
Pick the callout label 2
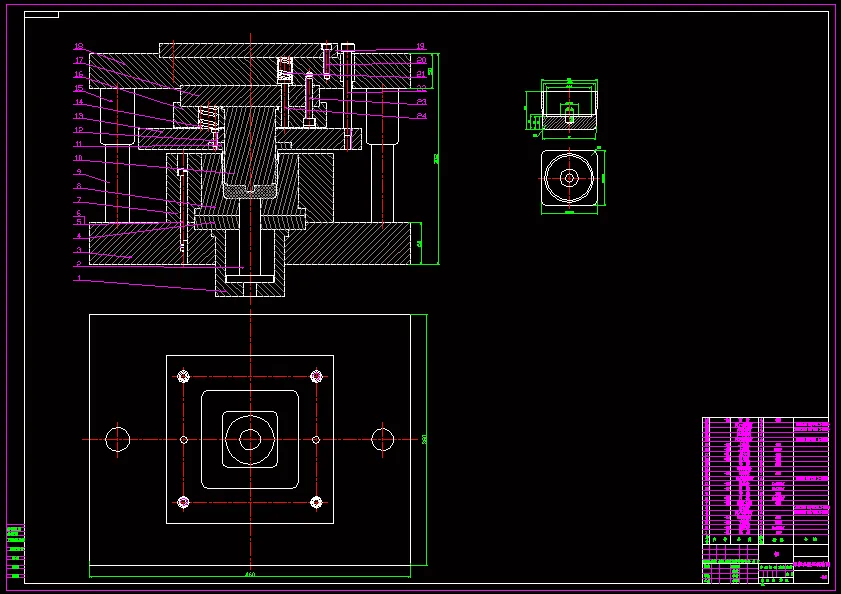point(79,263)
